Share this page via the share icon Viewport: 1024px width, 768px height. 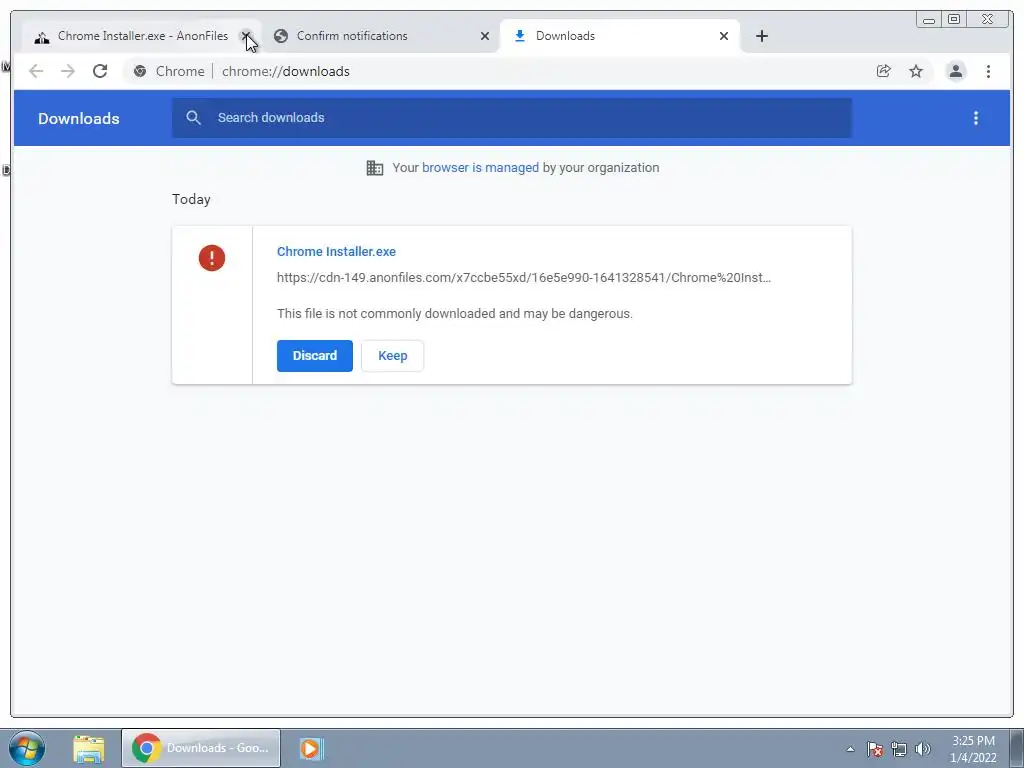pyautogui.click(x=884, y=71)
